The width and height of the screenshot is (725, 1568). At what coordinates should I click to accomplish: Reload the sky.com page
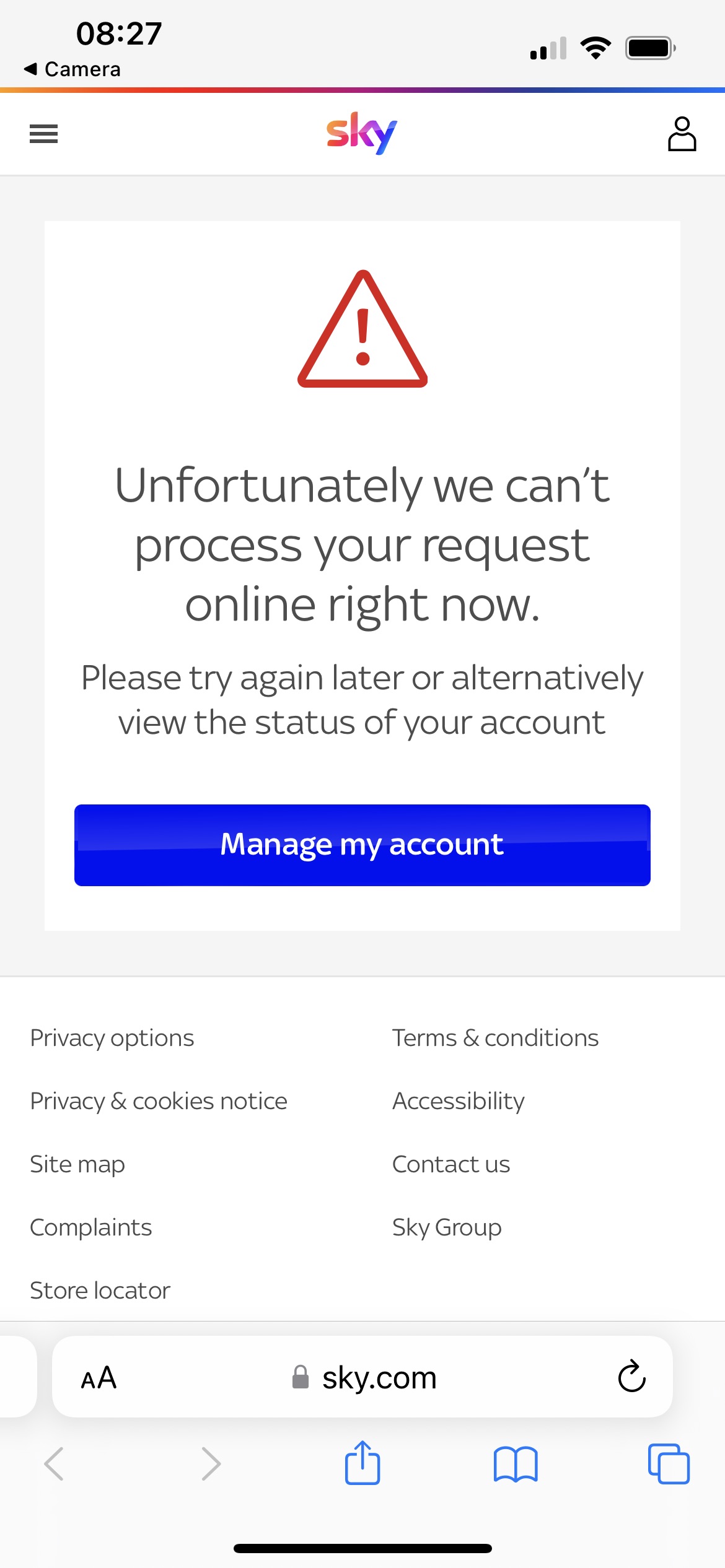tap(631, 1376)
